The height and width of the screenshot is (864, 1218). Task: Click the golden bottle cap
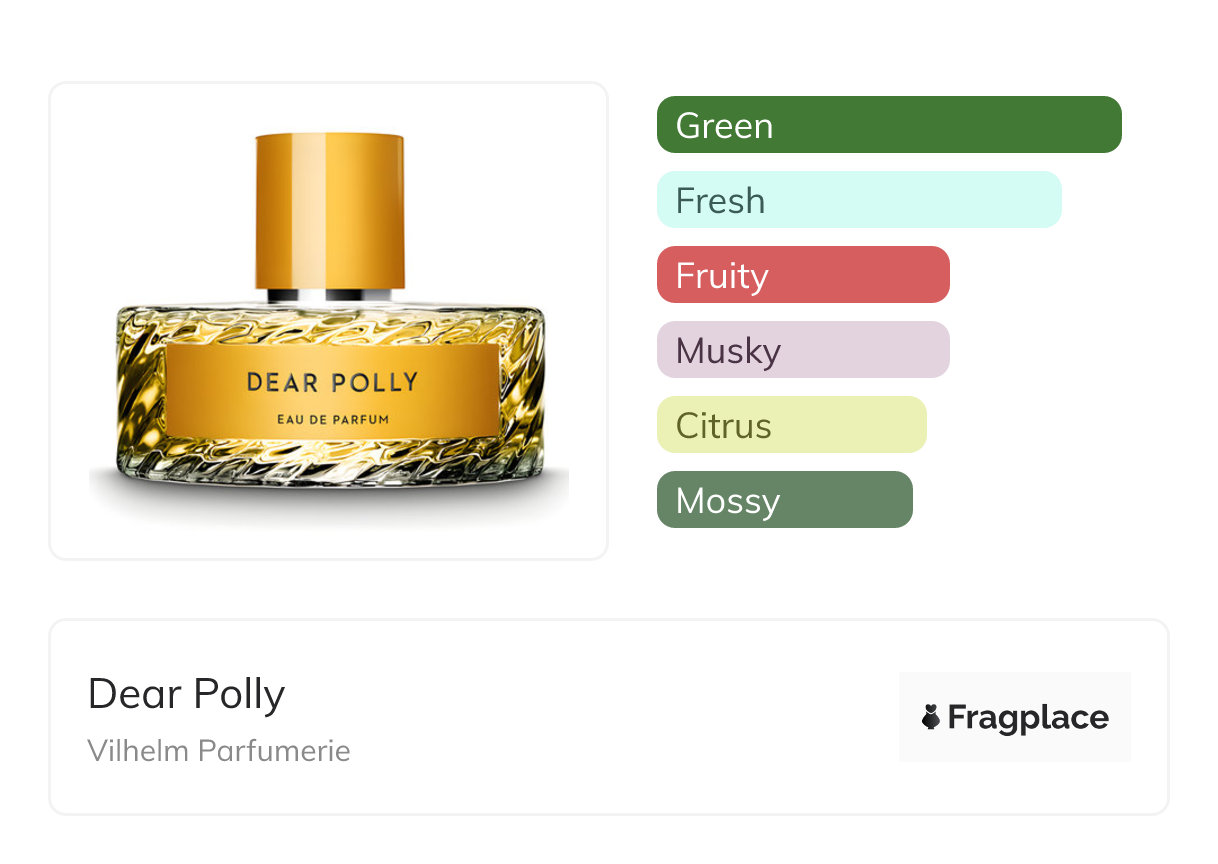[330, 211]
